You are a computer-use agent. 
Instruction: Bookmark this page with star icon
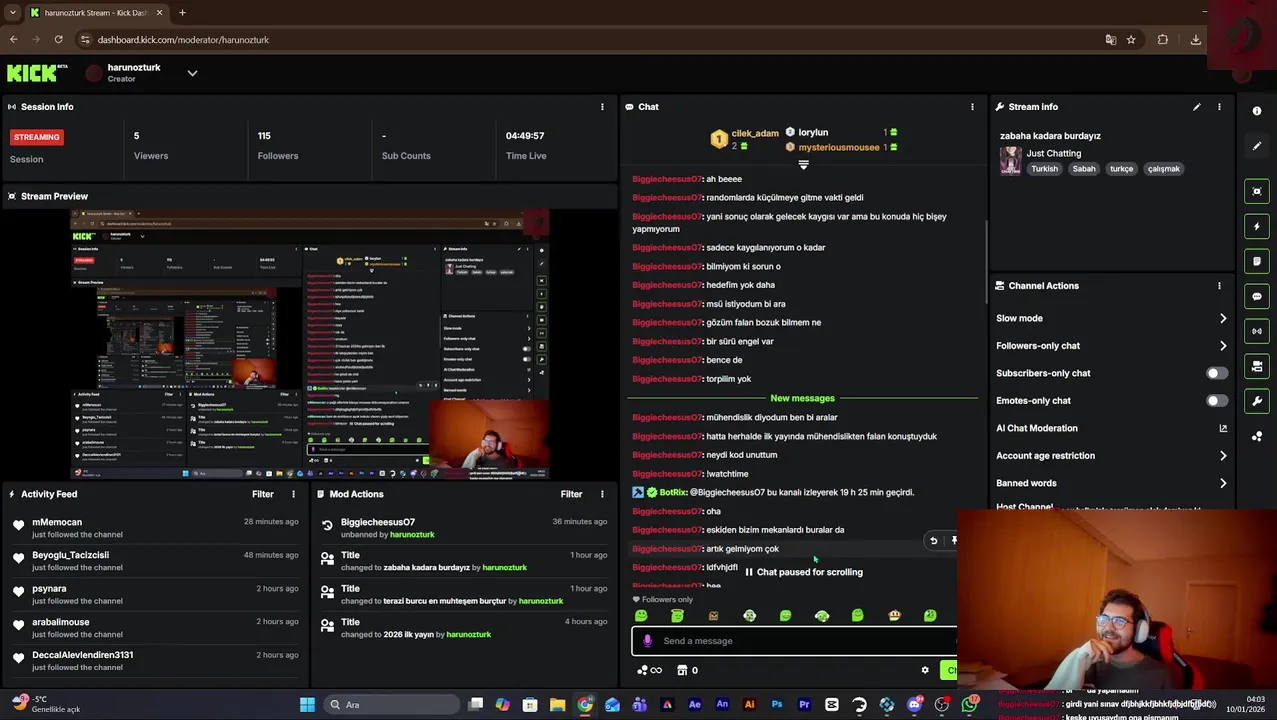coord(1131,40)
